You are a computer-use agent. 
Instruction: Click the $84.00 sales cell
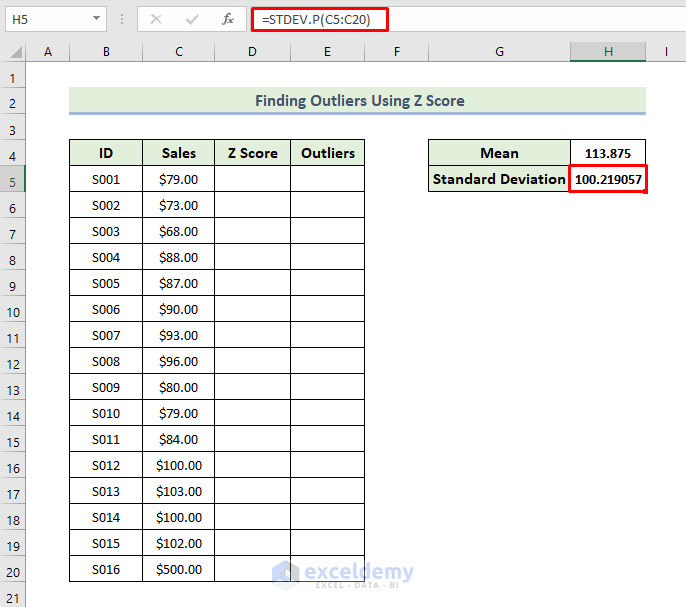click(x=178, y=439)
